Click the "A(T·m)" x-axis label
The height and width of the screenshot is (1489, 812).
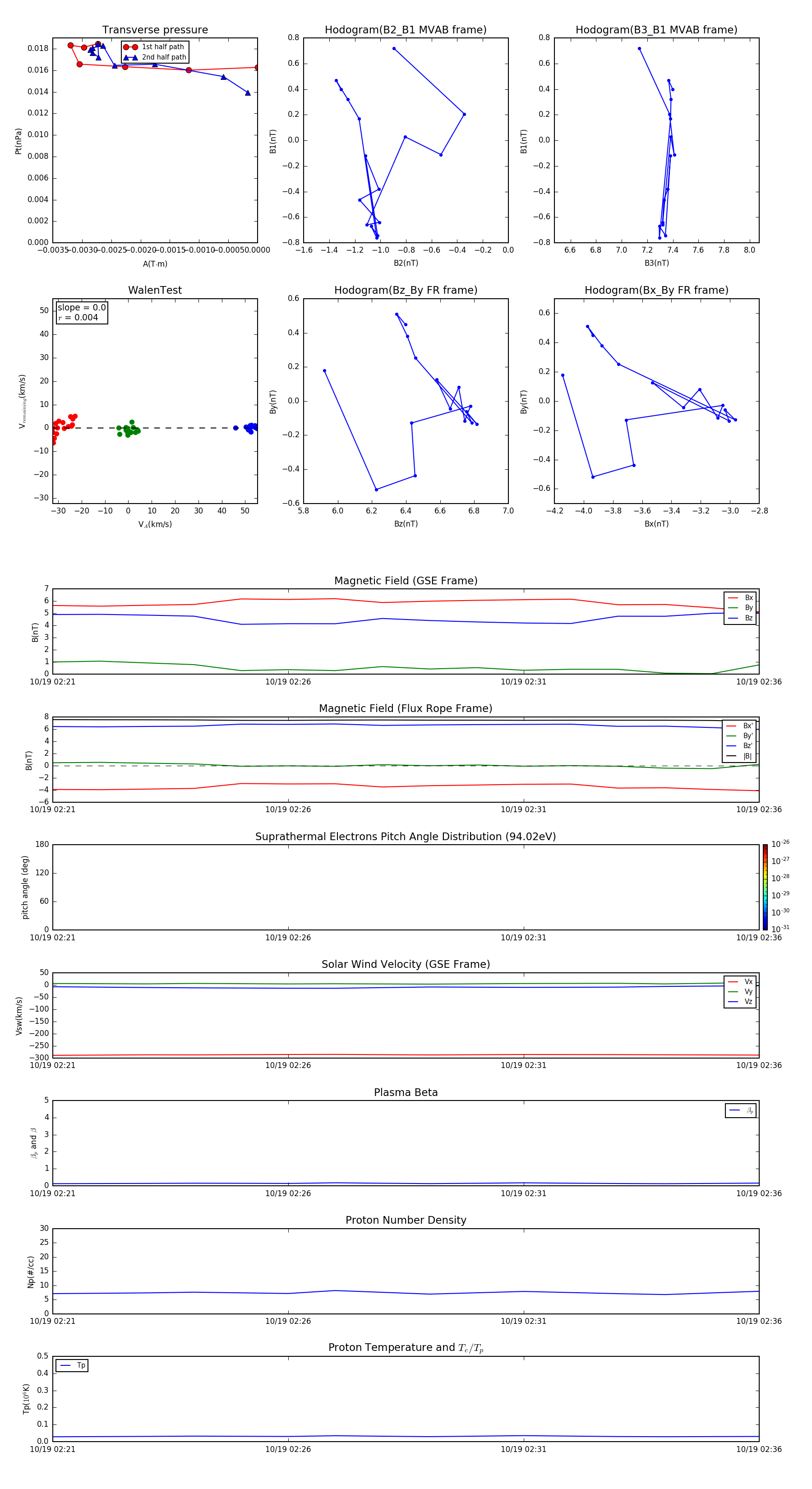tap(155, 264)
